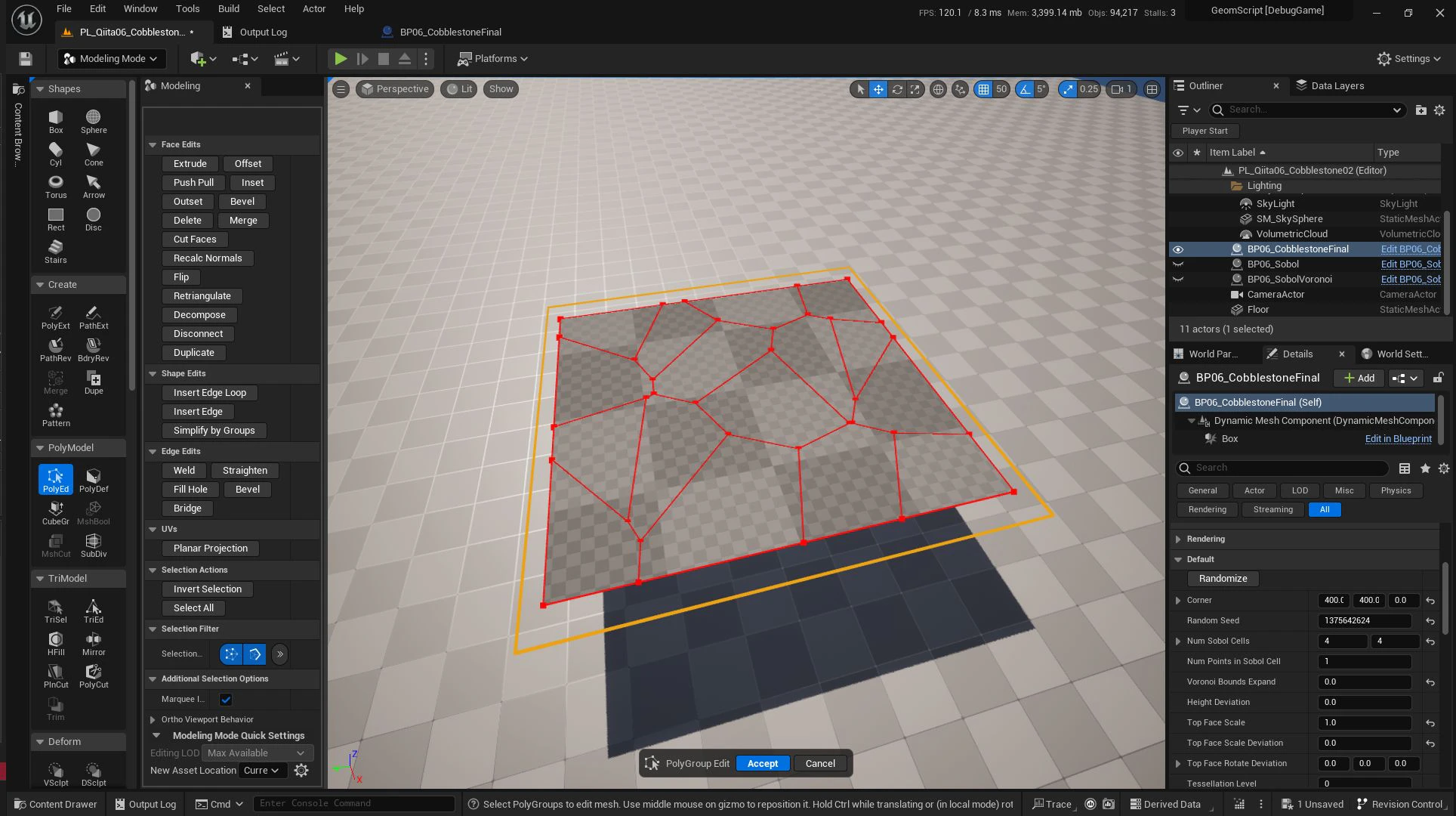Screen dimensions: 1456x816
Task: Select the Sphere shape tool
Action: (x=94, y=121)
